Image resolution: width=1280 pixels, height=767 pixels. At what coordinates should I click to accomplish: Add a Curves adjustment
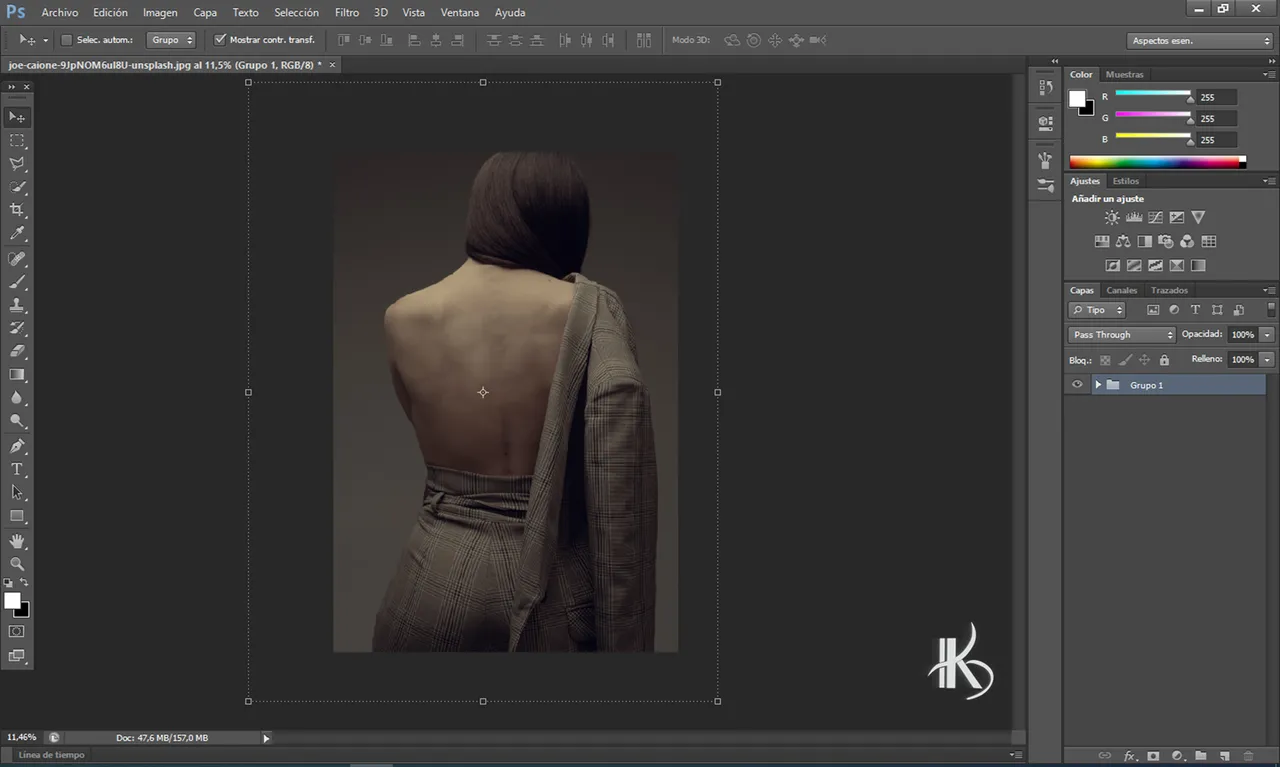(1155, 217)
